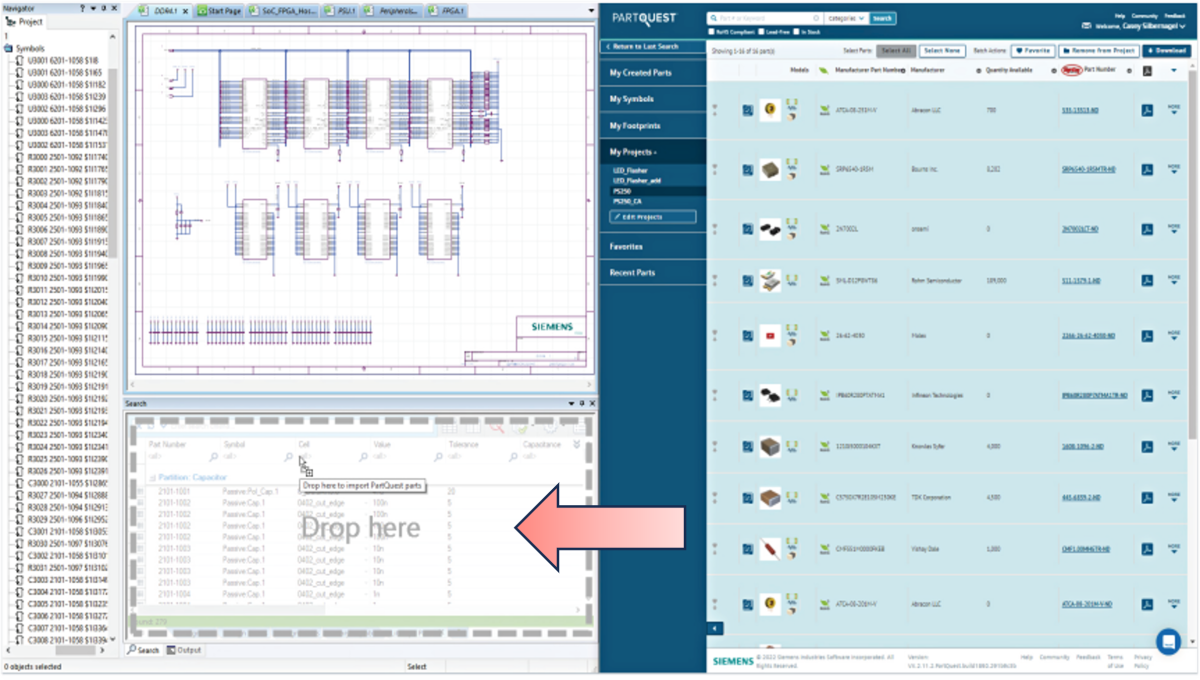Open datasheet PDF for Infineon Technologies part
The image size is (1200, 680).
click(x=1147, y=395)
